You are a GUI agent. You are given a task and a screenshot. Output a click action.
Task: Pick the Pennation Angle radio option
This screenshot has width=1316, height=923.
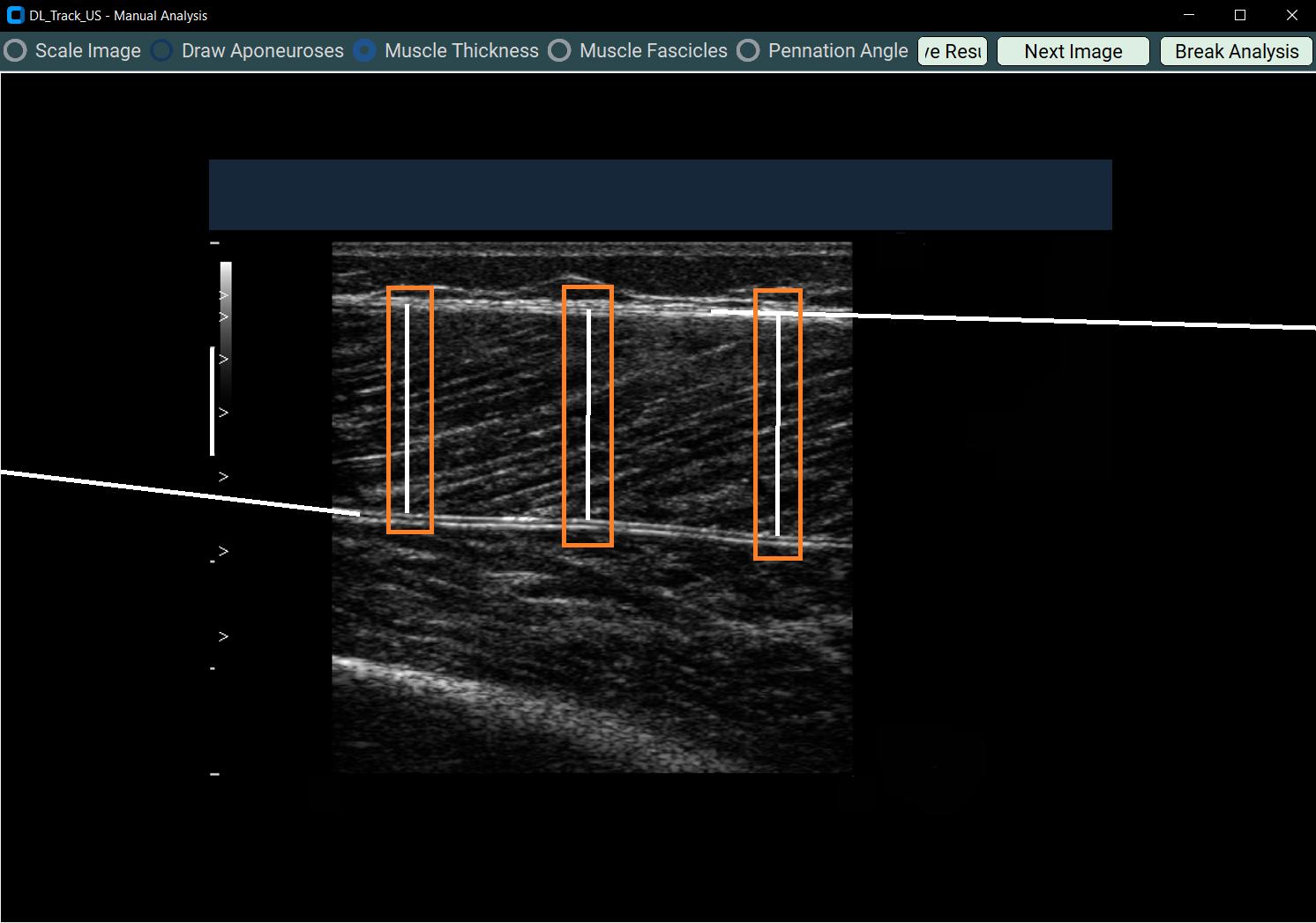[x=748, y=51]
